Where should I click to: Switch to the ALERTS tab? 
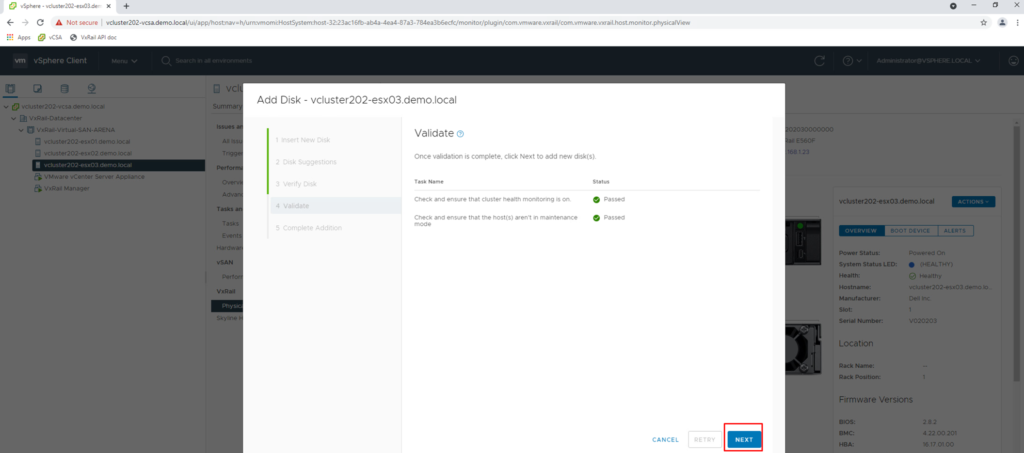[955, 231]
